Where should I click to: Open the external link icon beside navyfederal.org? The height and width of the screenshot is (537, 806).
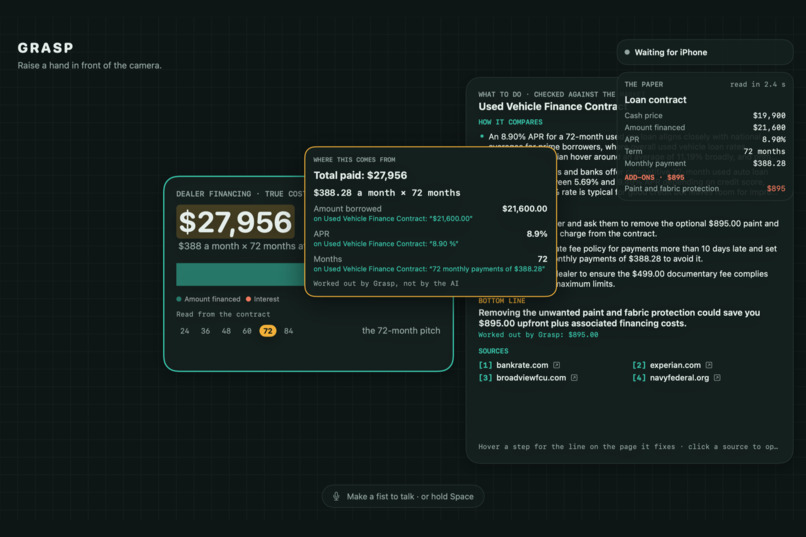[717, 378]
